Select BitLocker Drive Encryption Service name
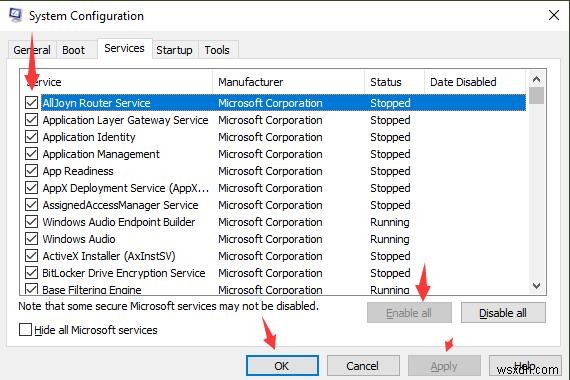The height and width of the screenshot is (380, 570). coord(124,273)
